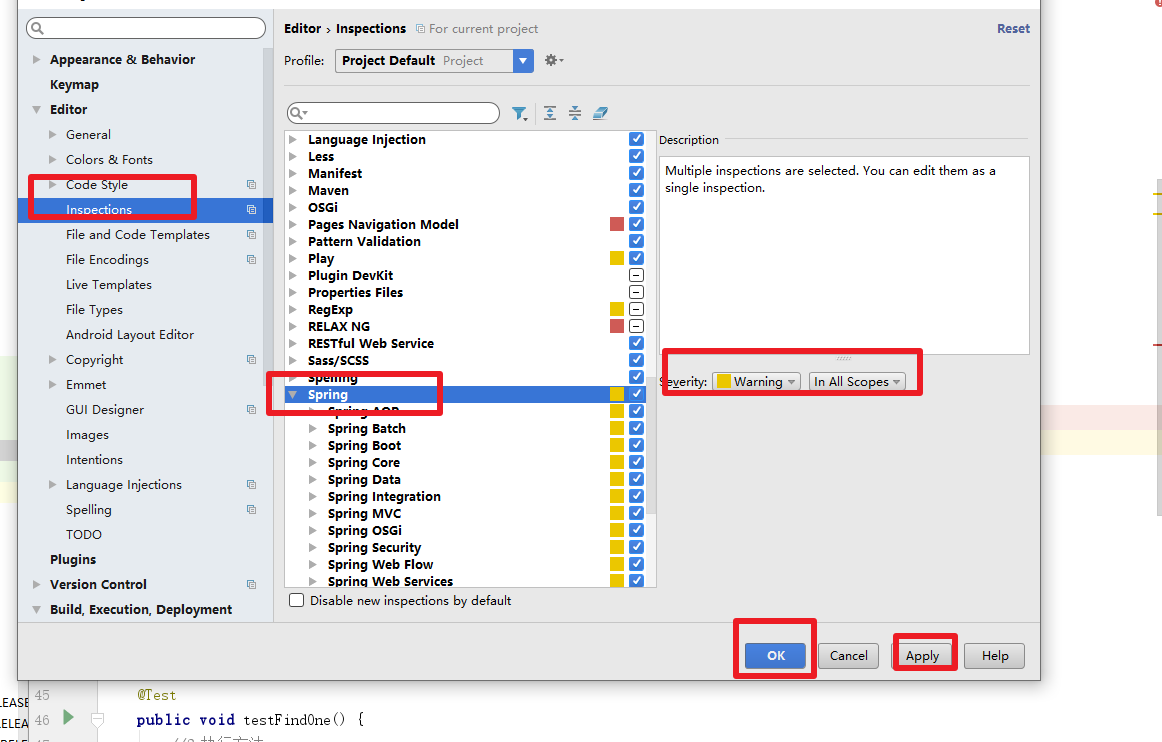Viewport: 1162px width, 742px height.
Task: Toggle the Spring group checkbox
Action: 637,394
